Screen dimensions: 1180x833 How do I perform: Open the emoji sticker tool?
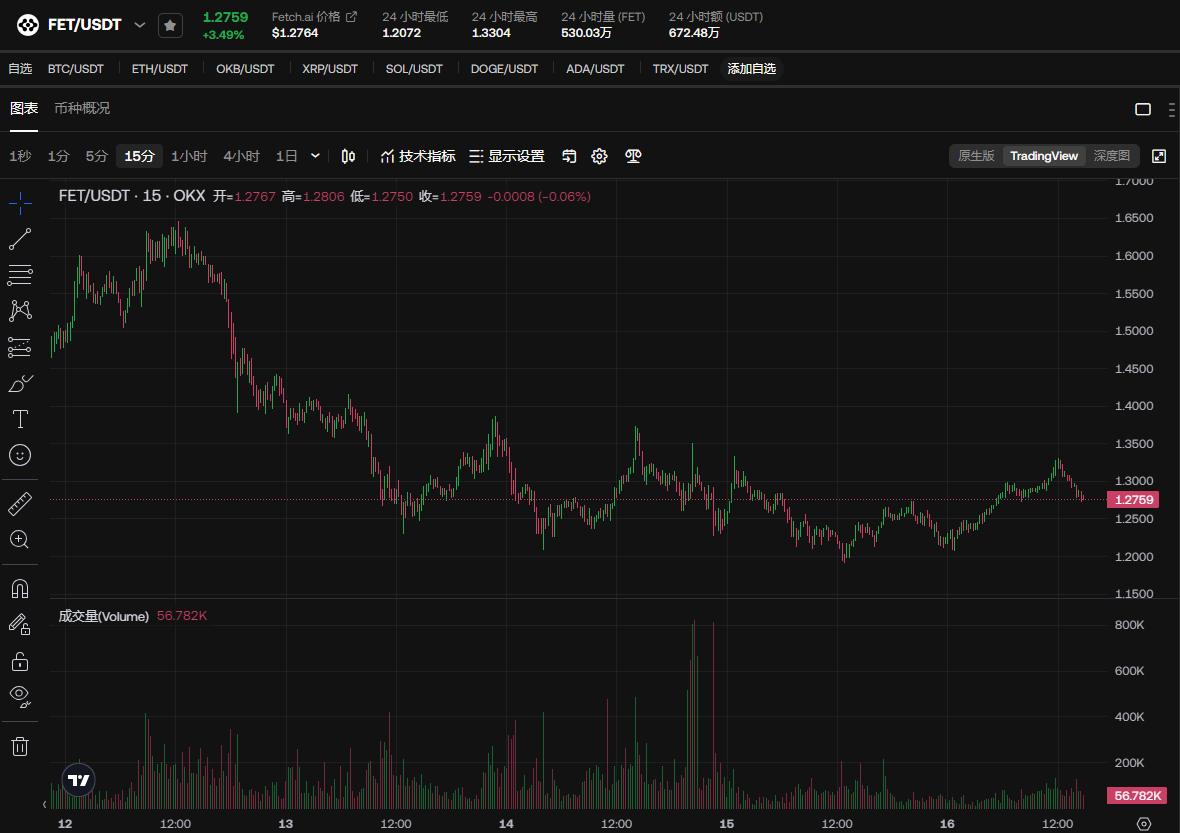[x=20, y=455]
